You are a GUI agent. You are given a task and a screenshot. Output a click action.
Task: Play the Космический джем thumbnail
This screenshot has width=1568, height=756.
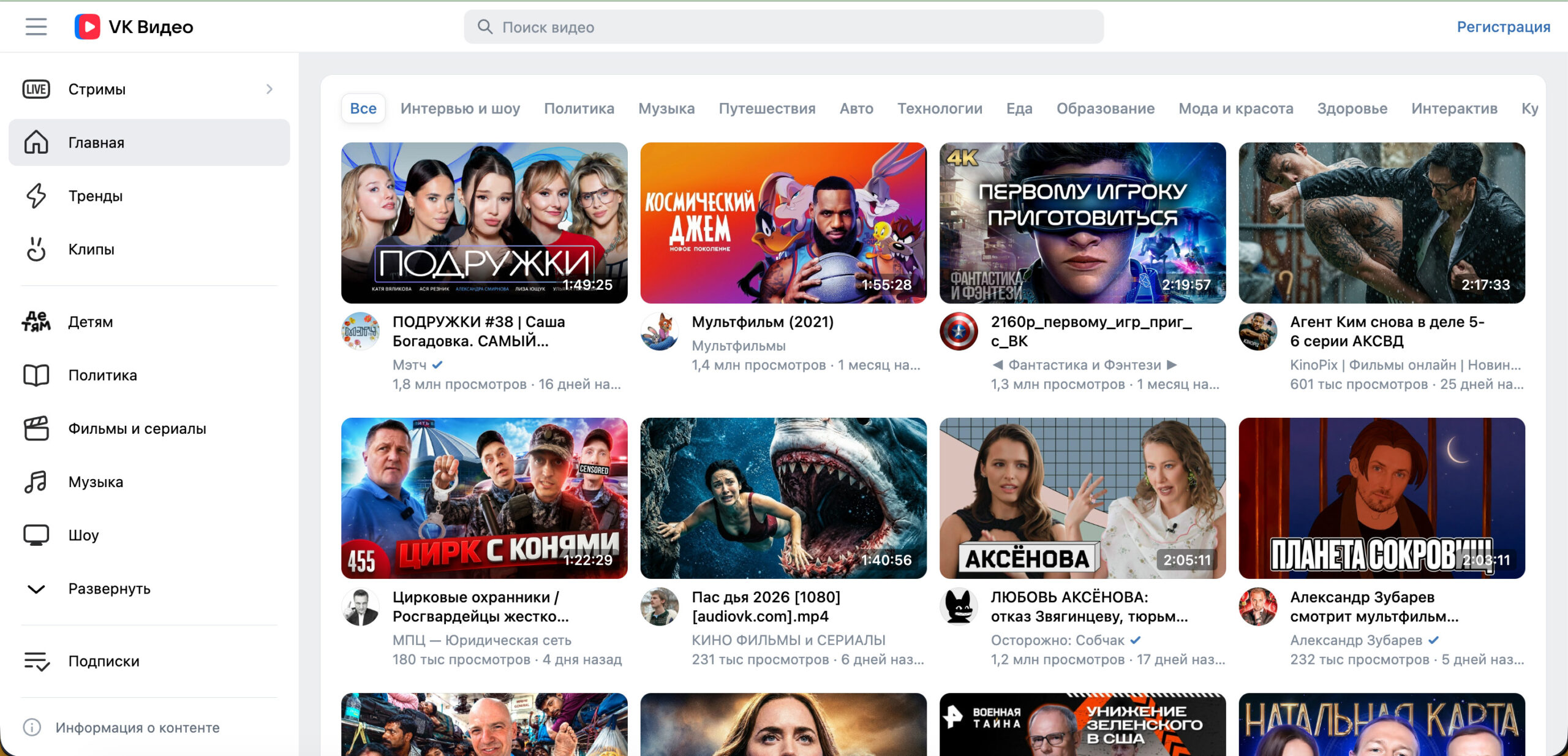783,223
